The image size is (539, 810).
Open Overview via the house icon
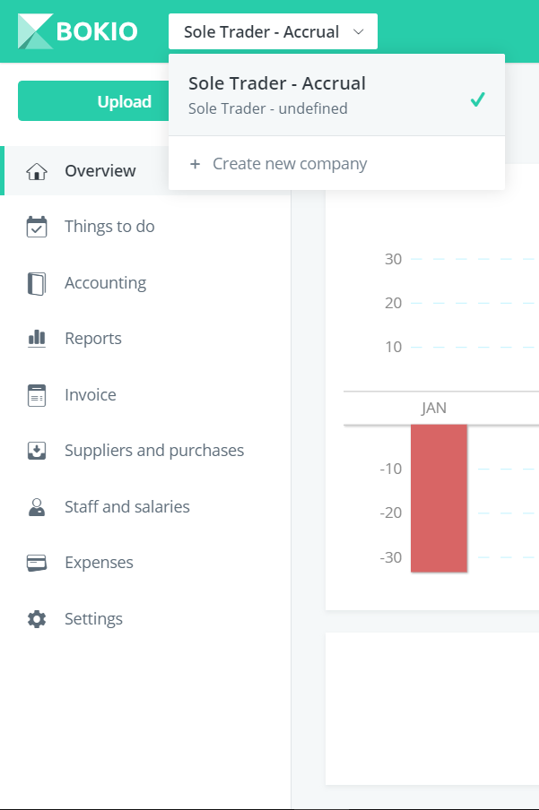click(x=37, y=171)
